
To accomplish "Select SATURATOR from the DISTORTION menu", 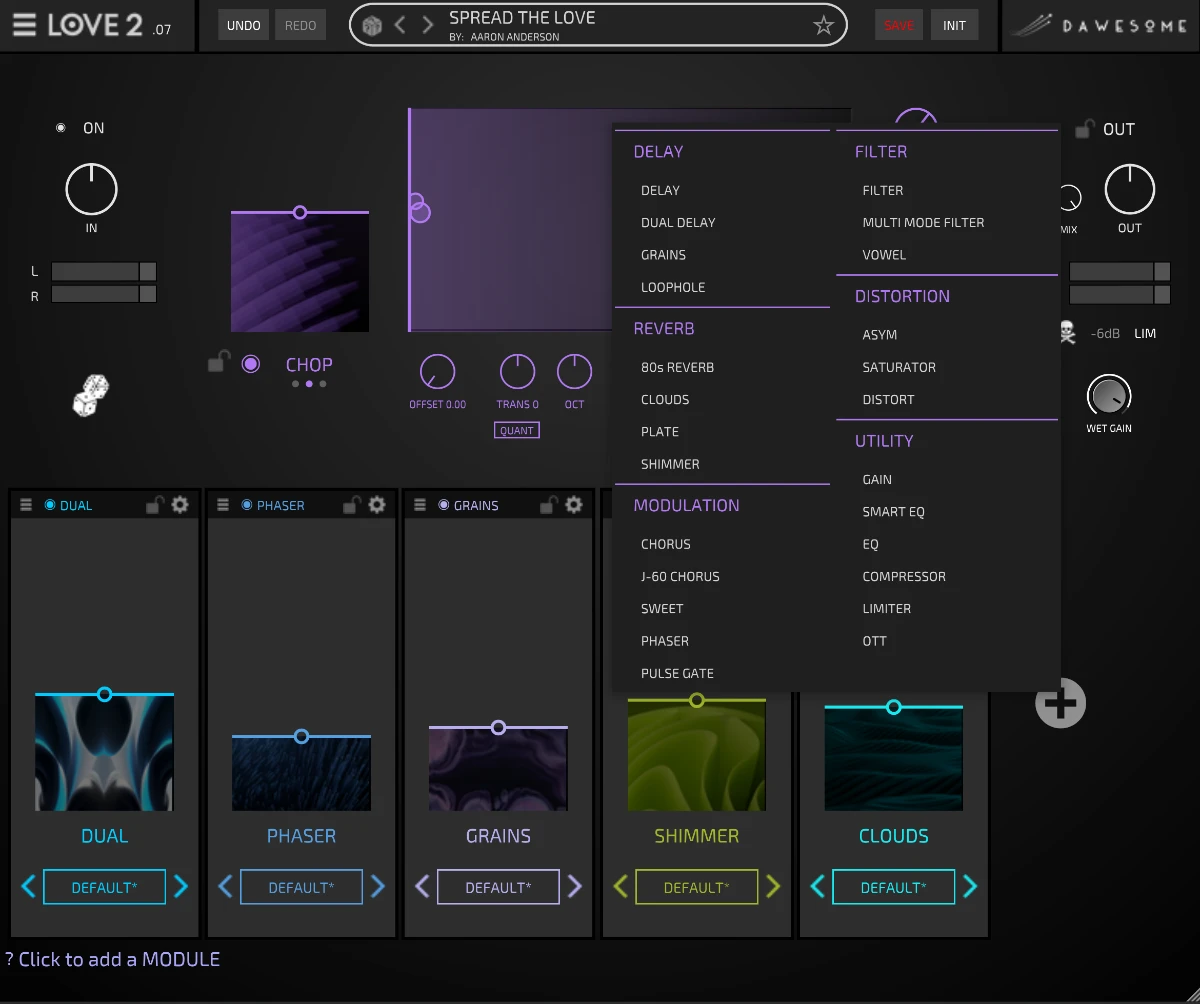I will tap(899, 367).
